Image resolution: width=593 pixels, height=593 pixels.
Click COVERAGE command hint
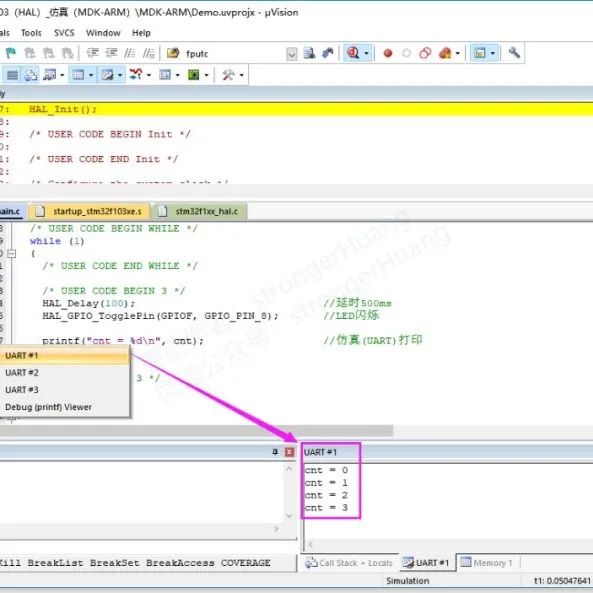[245, 563]
